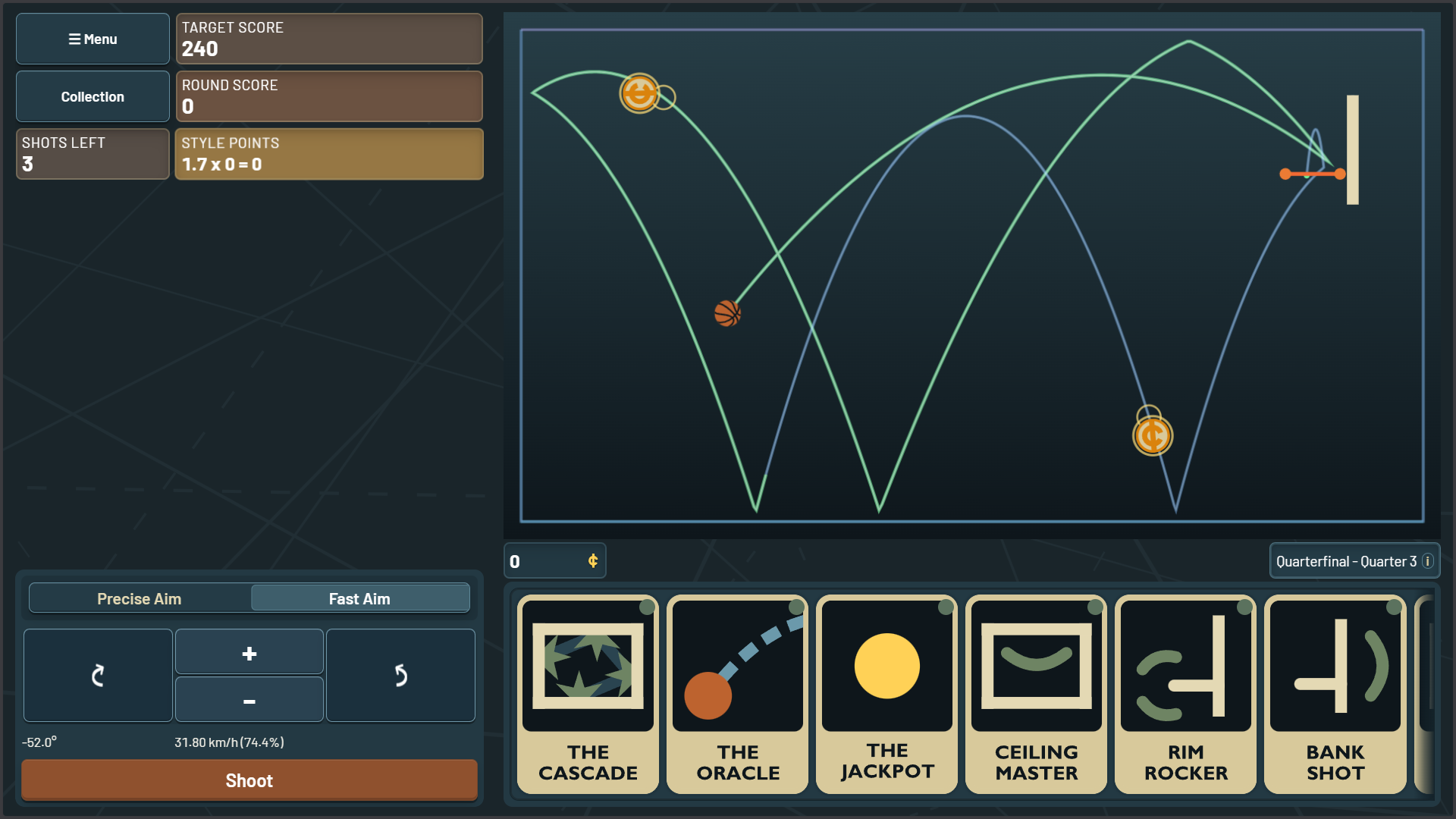The width and height of the screenshot is (1456, 819).
Task: Click the coin currency counter
Action: pos(555,561)
